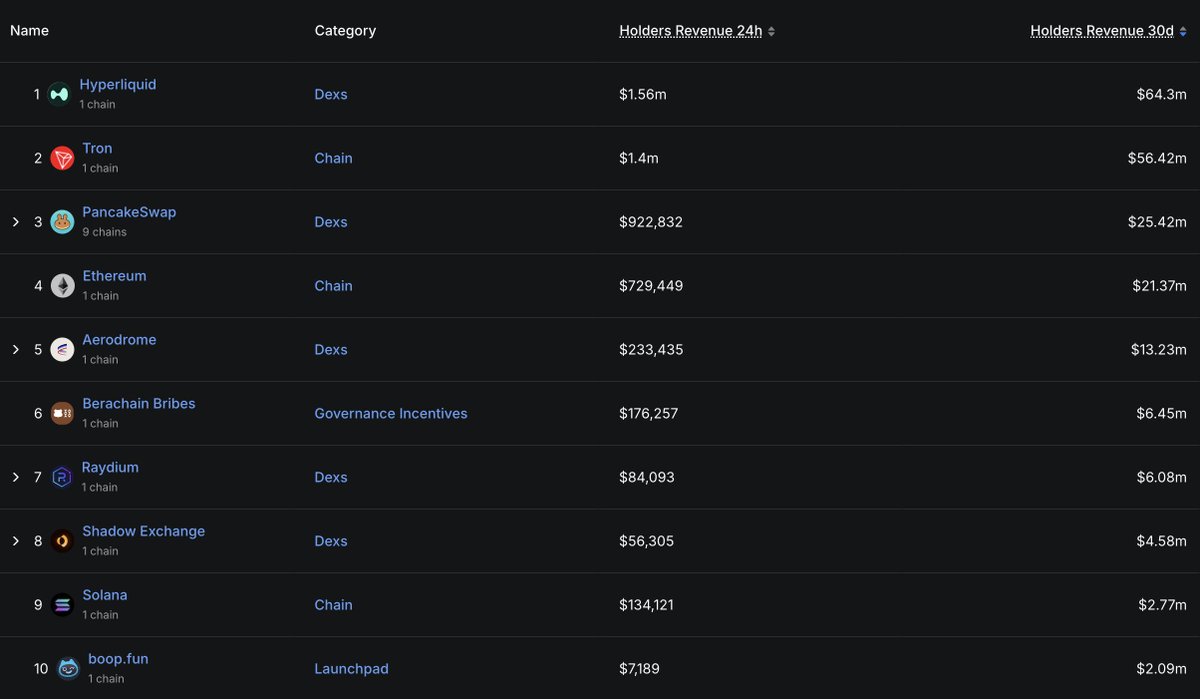The image size is (1200, 699).
Task: Open the Berachain Bribes protocol link
Action: point(139,404)
